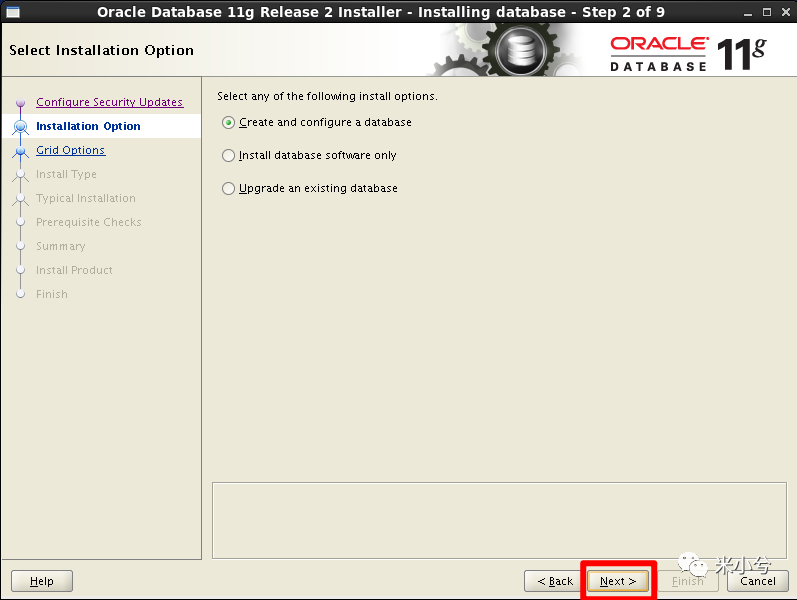The height and width of the screenshot is (600, 797).
Task: Select Installation Option step in sidebar
Action: (x=88, y=126)
